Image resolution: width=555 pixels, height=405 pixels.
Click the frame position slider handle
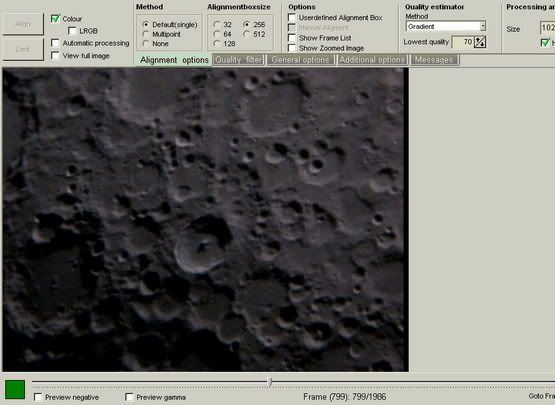point(270,382)
